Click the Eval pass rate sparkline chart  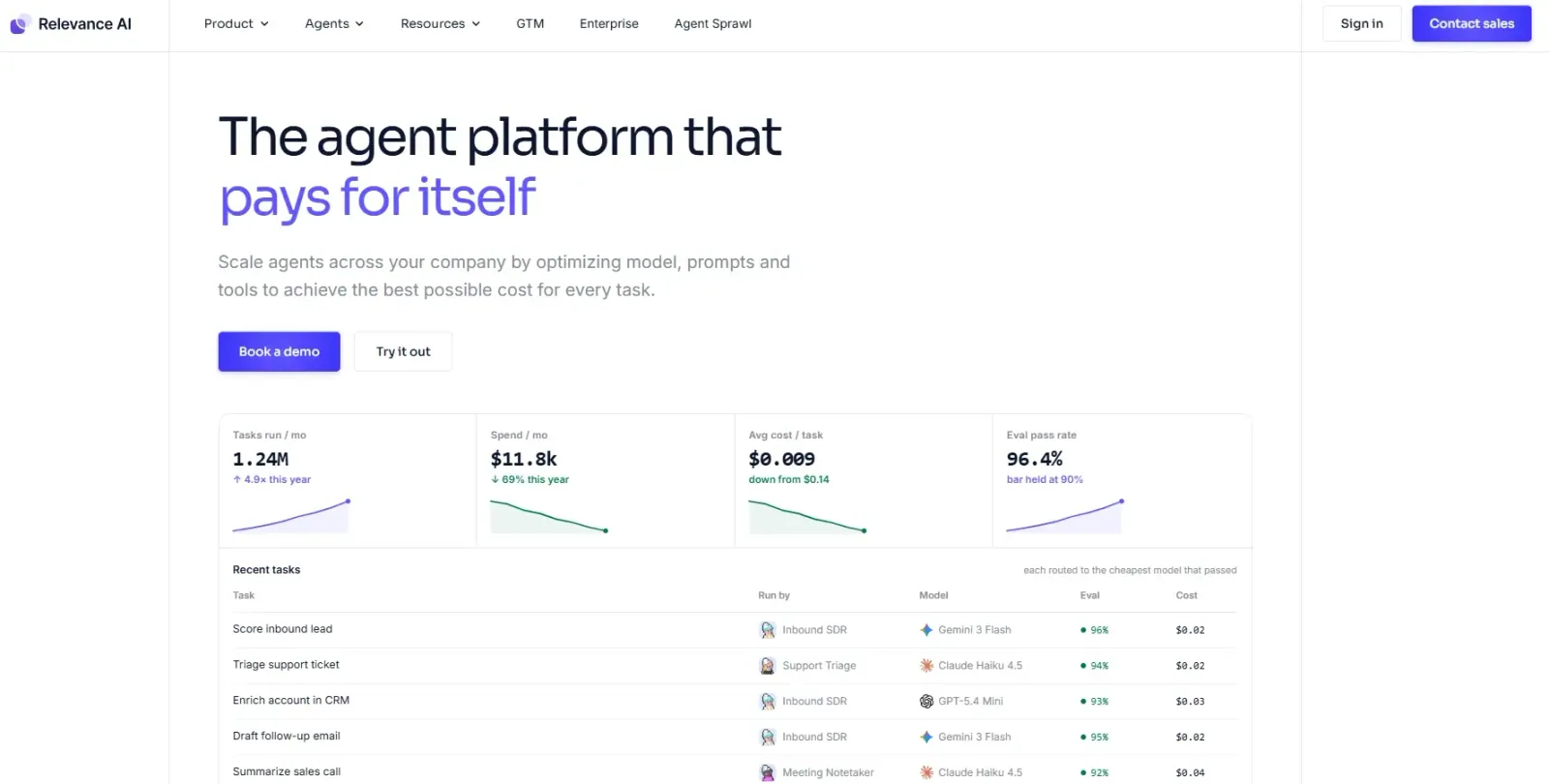(1065, 516)
